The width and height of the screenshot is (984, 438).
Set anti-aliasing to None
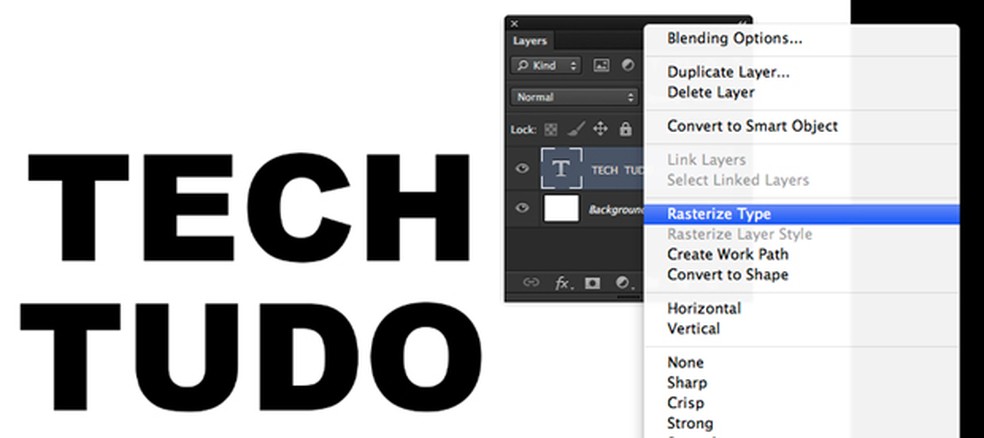tap(685, 362)
